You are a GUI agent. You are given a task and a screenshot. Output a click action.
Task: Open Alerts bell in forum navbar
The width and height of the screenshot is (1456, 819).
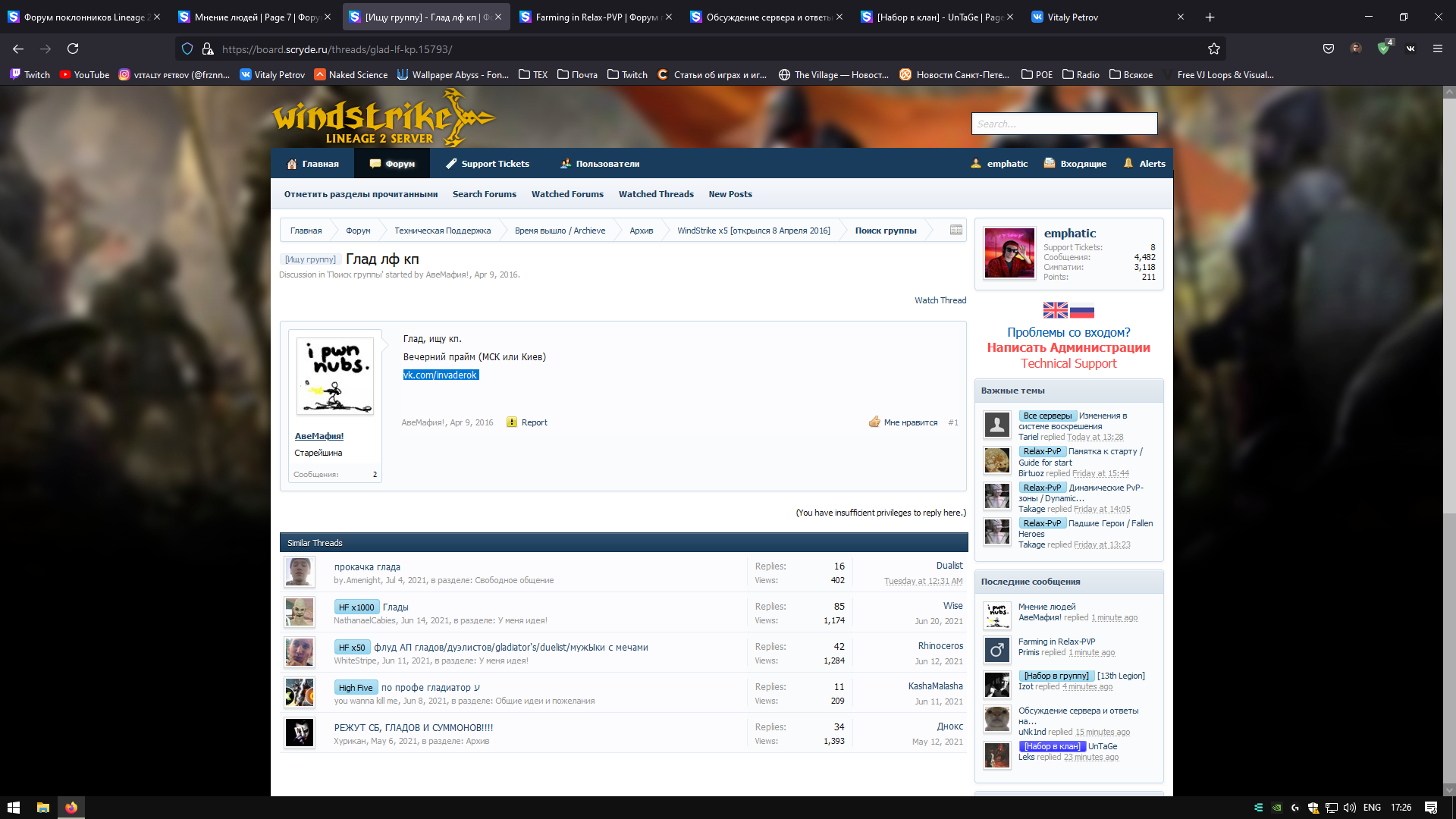coord(1144,164)
